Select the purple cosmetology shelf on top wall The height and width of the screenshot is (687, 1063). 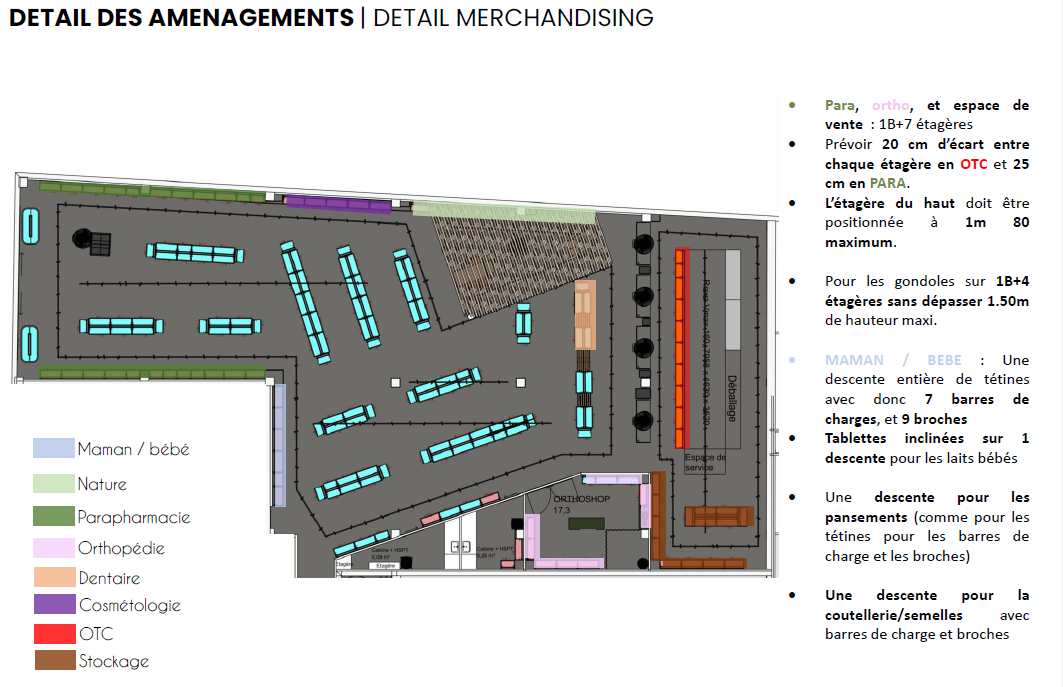pos(338,205)
